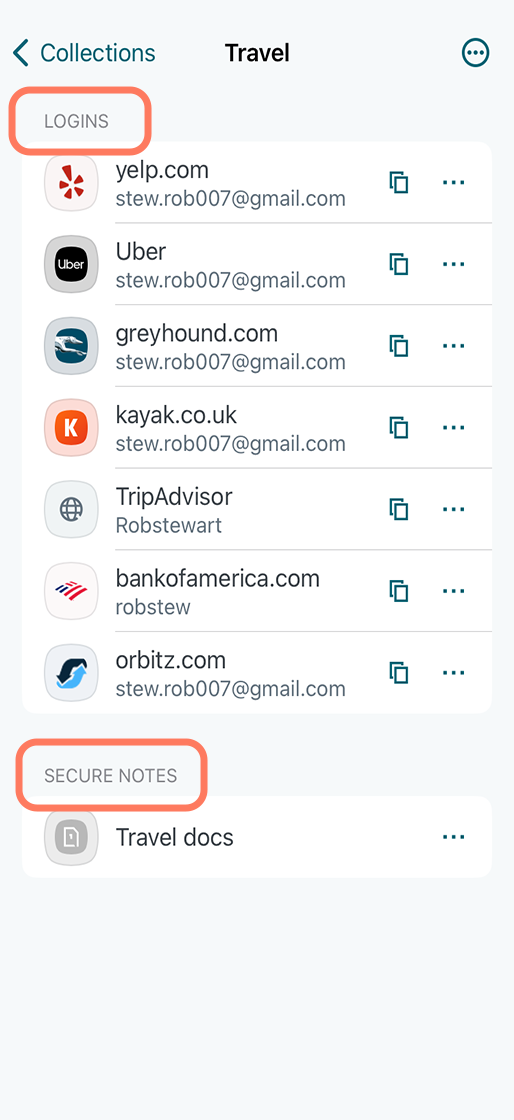The width and height of the screenshot is (514, 1120).
Task: Copy the Uber login credentials
Action: pos(398,264)
